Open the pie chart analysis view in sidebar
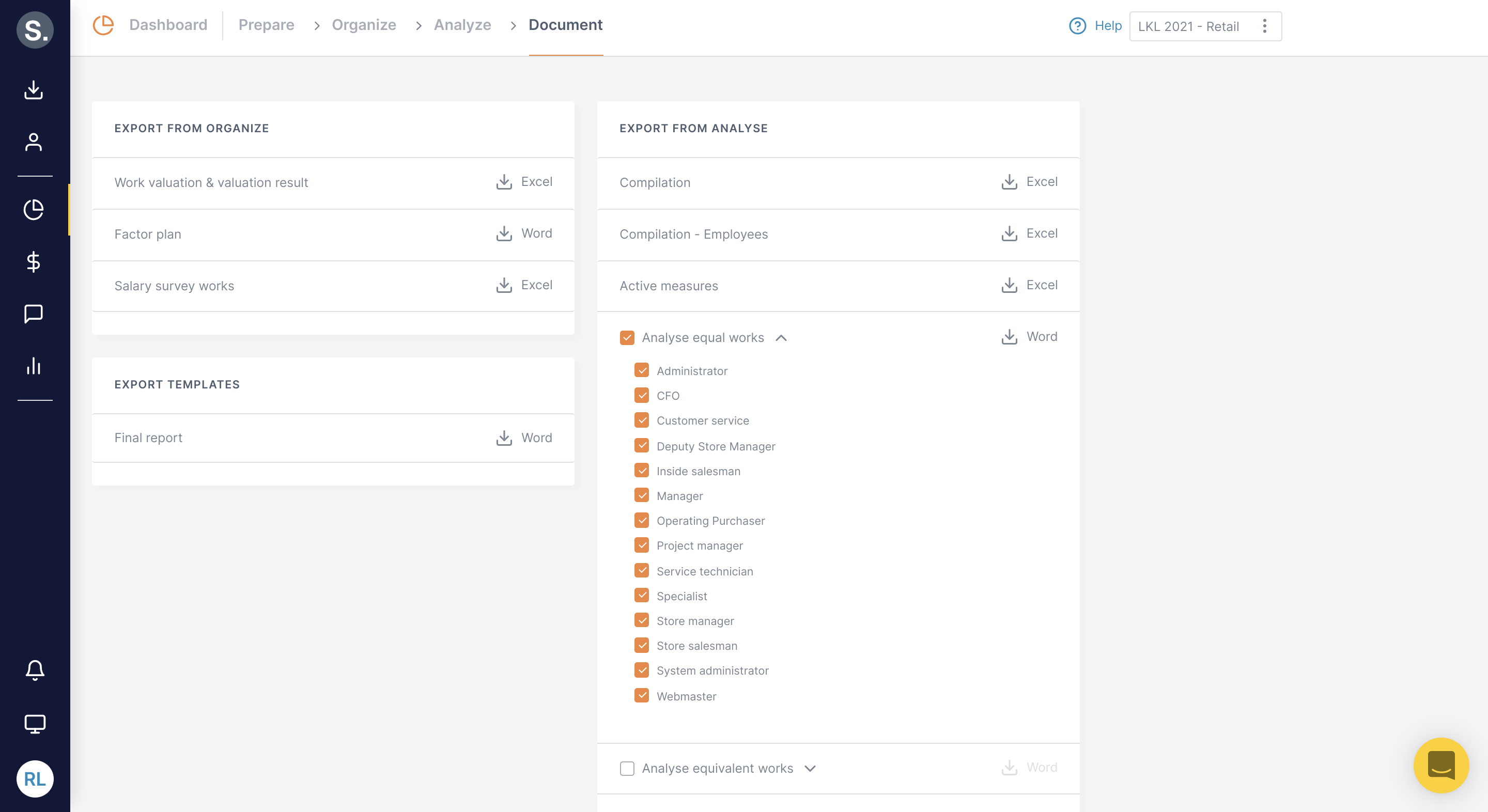 pyautogui.click(x=34, y=210)
